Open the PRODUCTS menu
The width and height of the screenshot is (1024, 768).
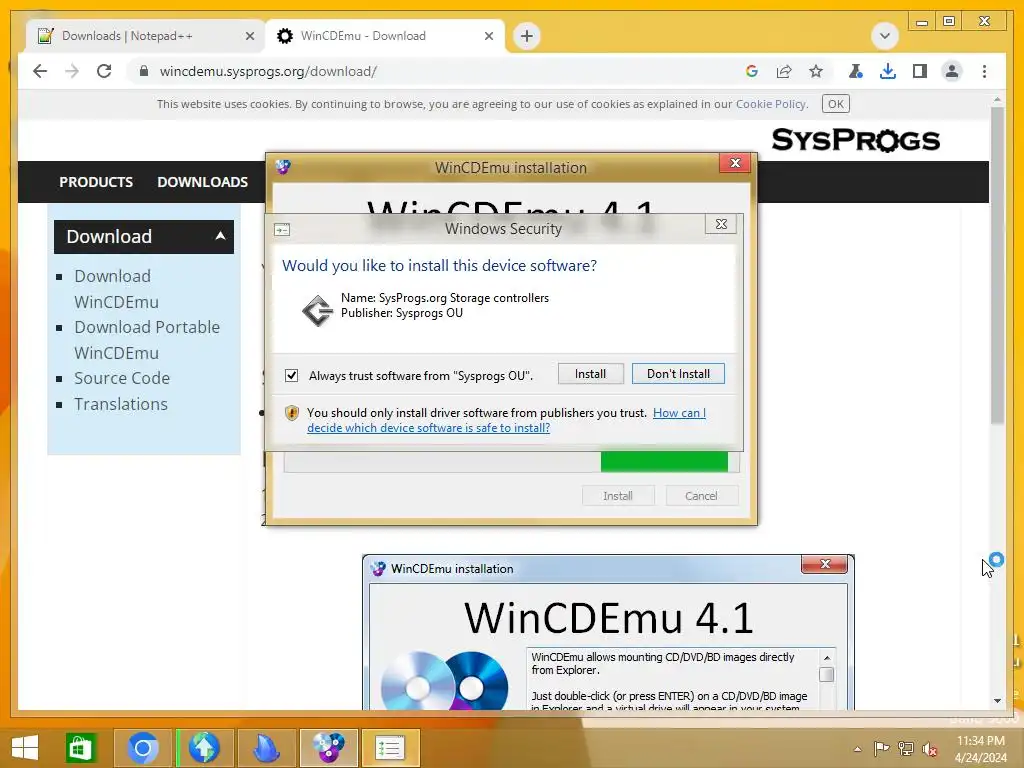(96, 182)
